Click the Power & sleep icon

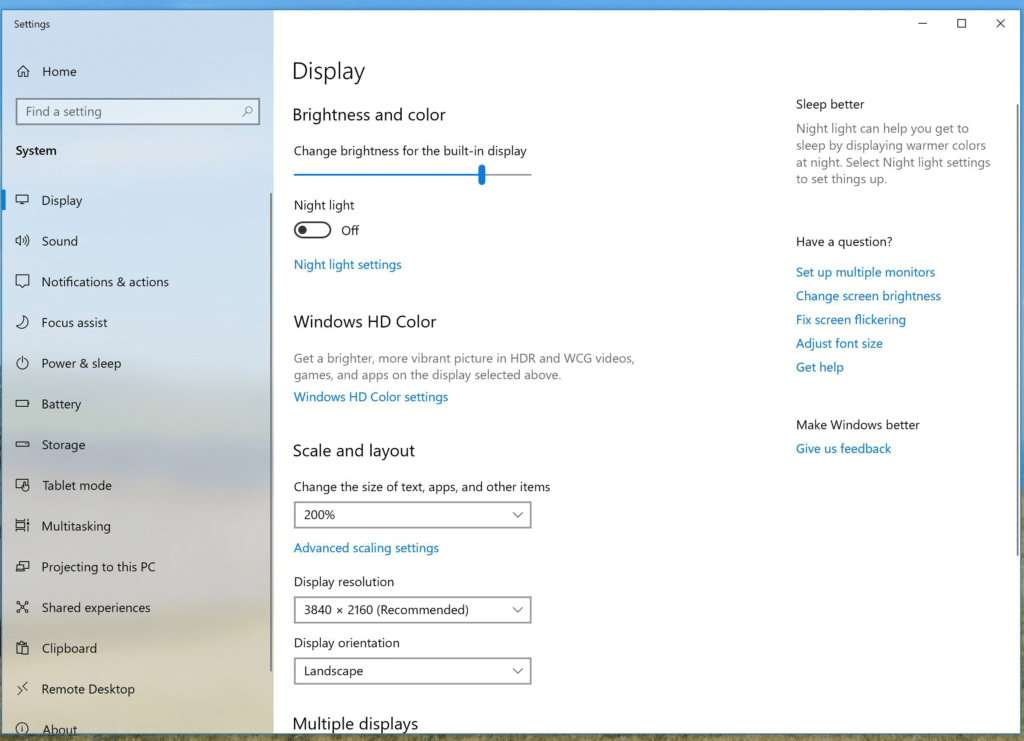[x=22, y=363]
